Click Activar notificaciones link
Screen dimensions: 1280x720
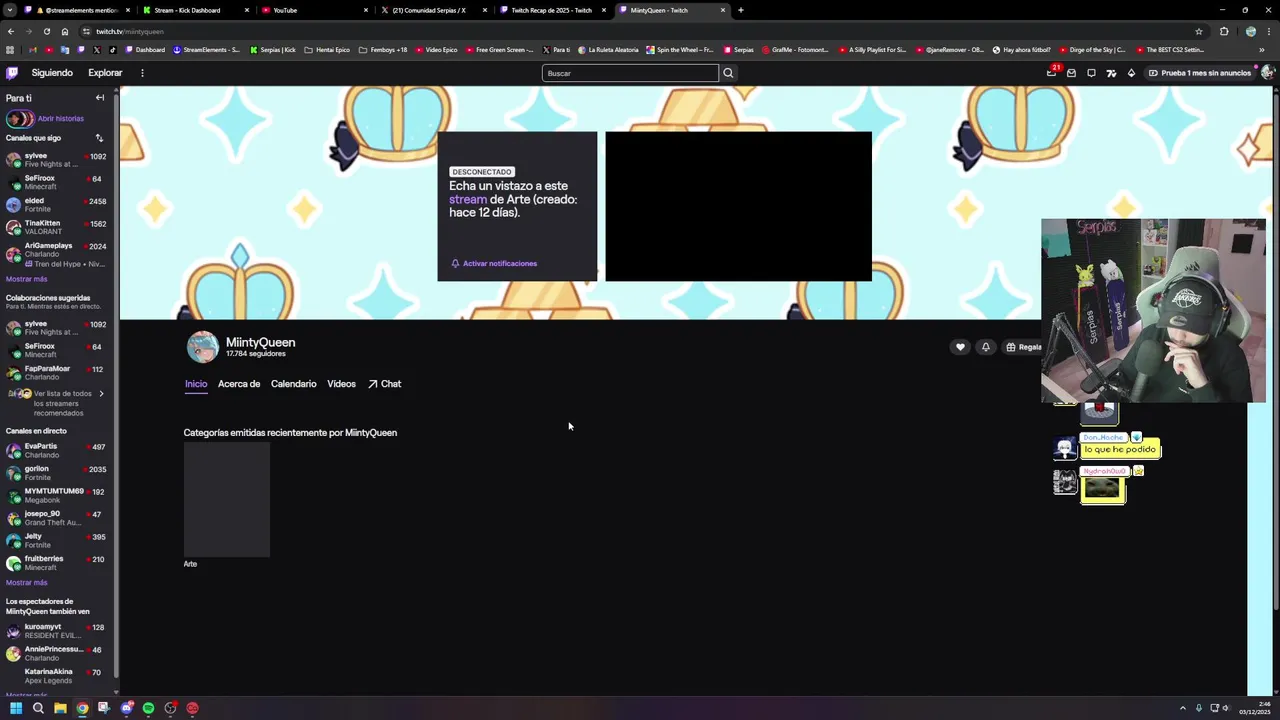[x=494, y=263]
